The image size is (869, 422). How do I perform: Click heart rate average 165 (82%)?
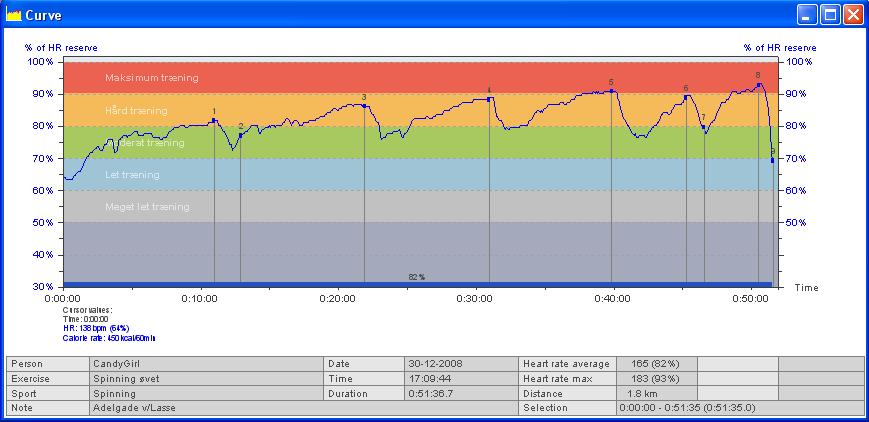(657, 364)
